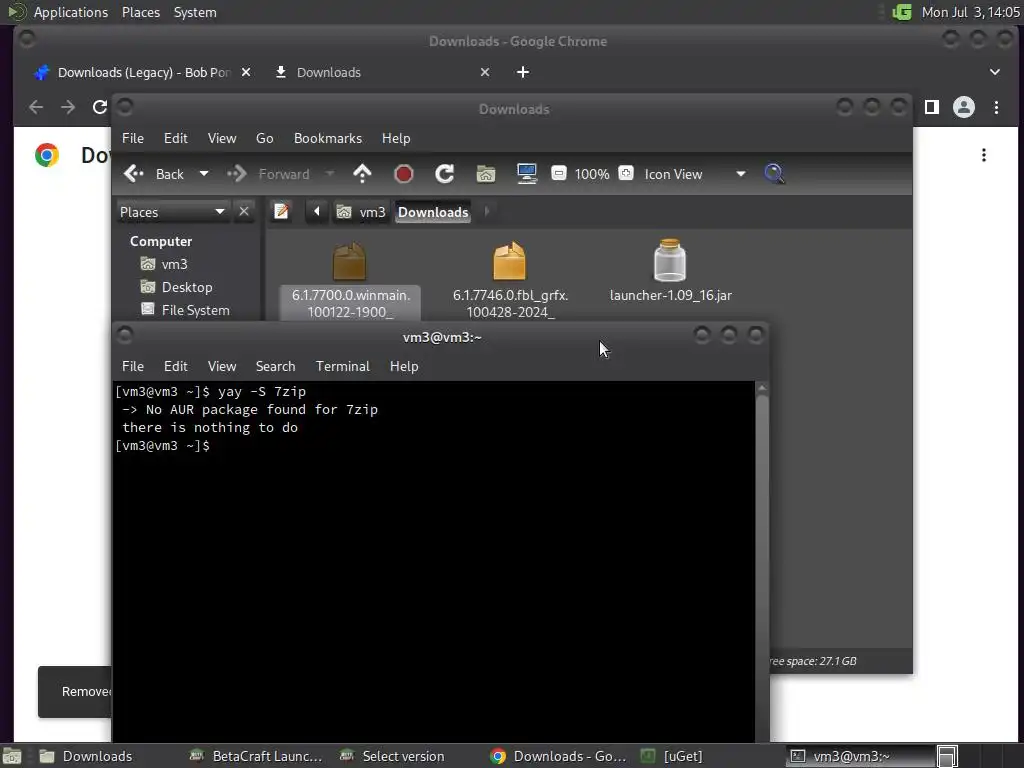This screenshot has height=768, width=1024.
Task: Click Chrome back navigation arrow
Action: point(36,107)
